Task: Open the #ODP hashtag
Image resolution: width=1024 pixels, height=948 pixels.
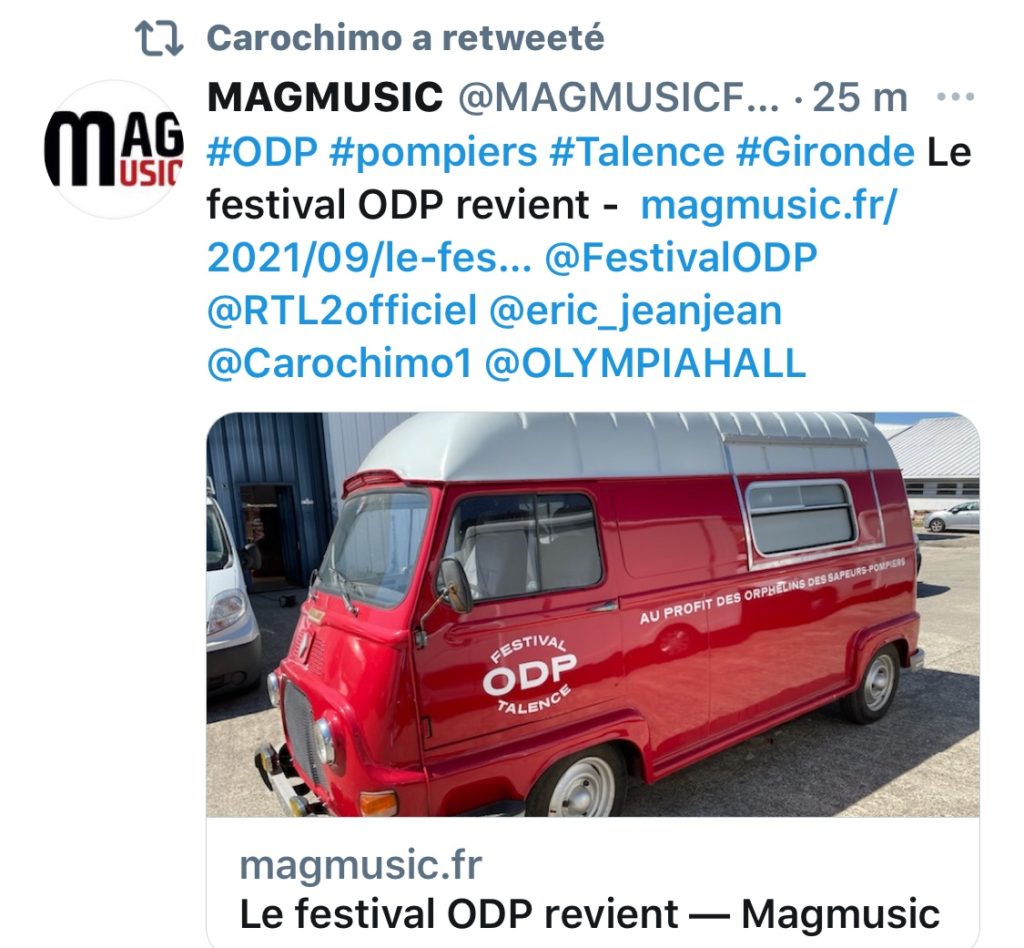Action: point(262,152)
